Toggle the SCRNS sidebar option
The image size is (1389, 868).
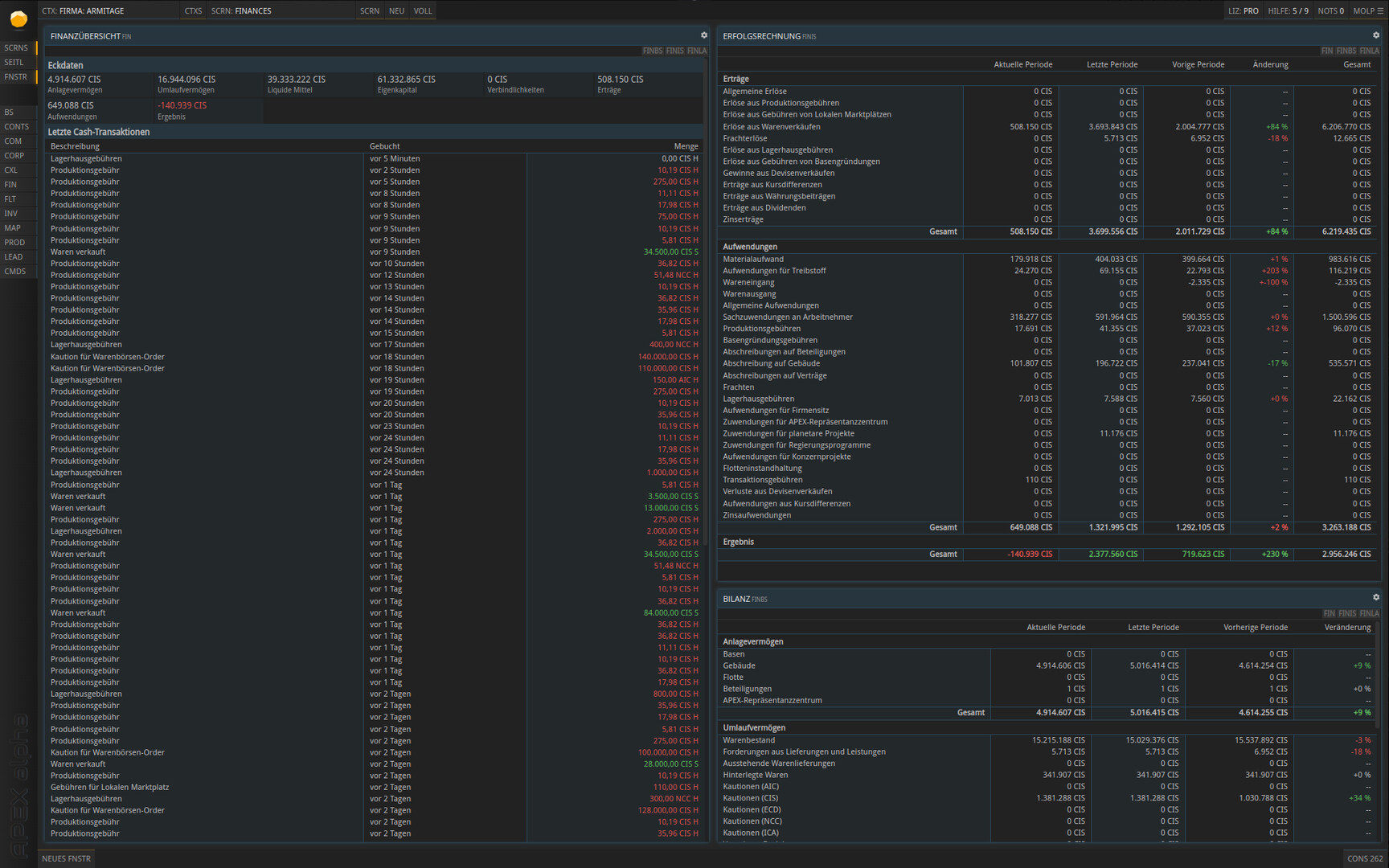(17, 48)
